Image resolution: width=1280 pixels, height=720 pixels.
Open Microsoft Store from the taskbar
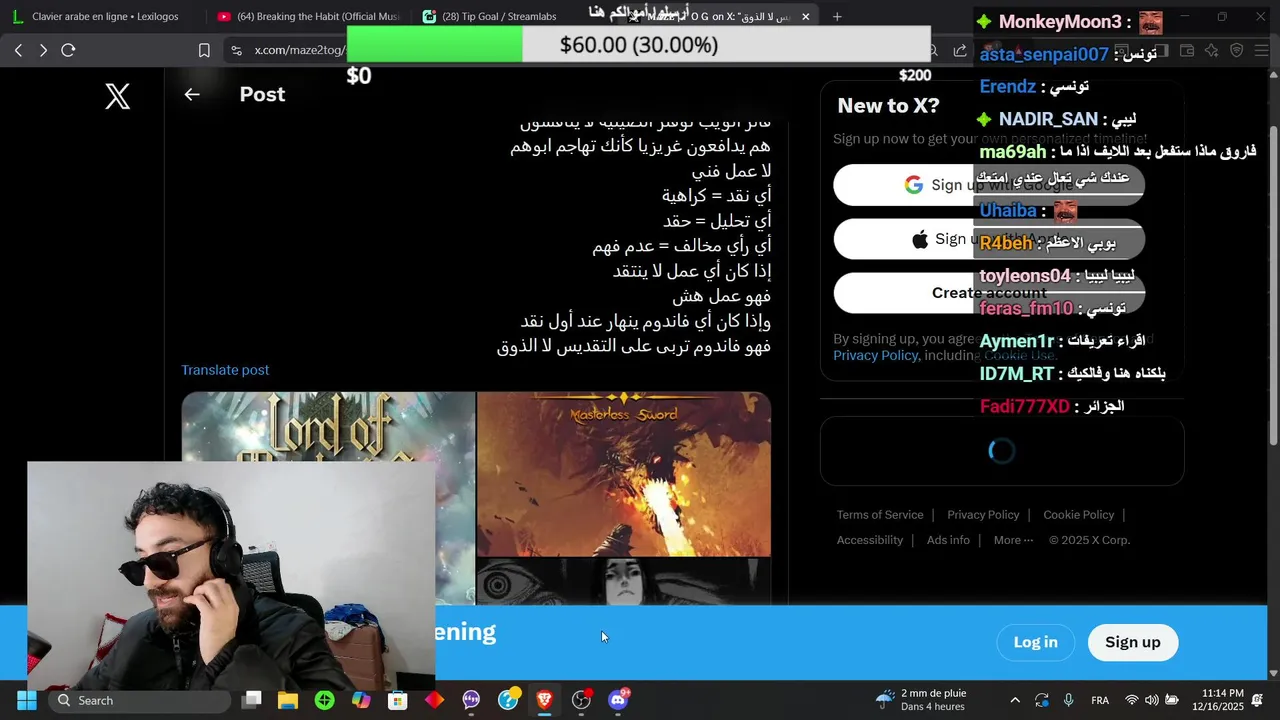[398, 700]
